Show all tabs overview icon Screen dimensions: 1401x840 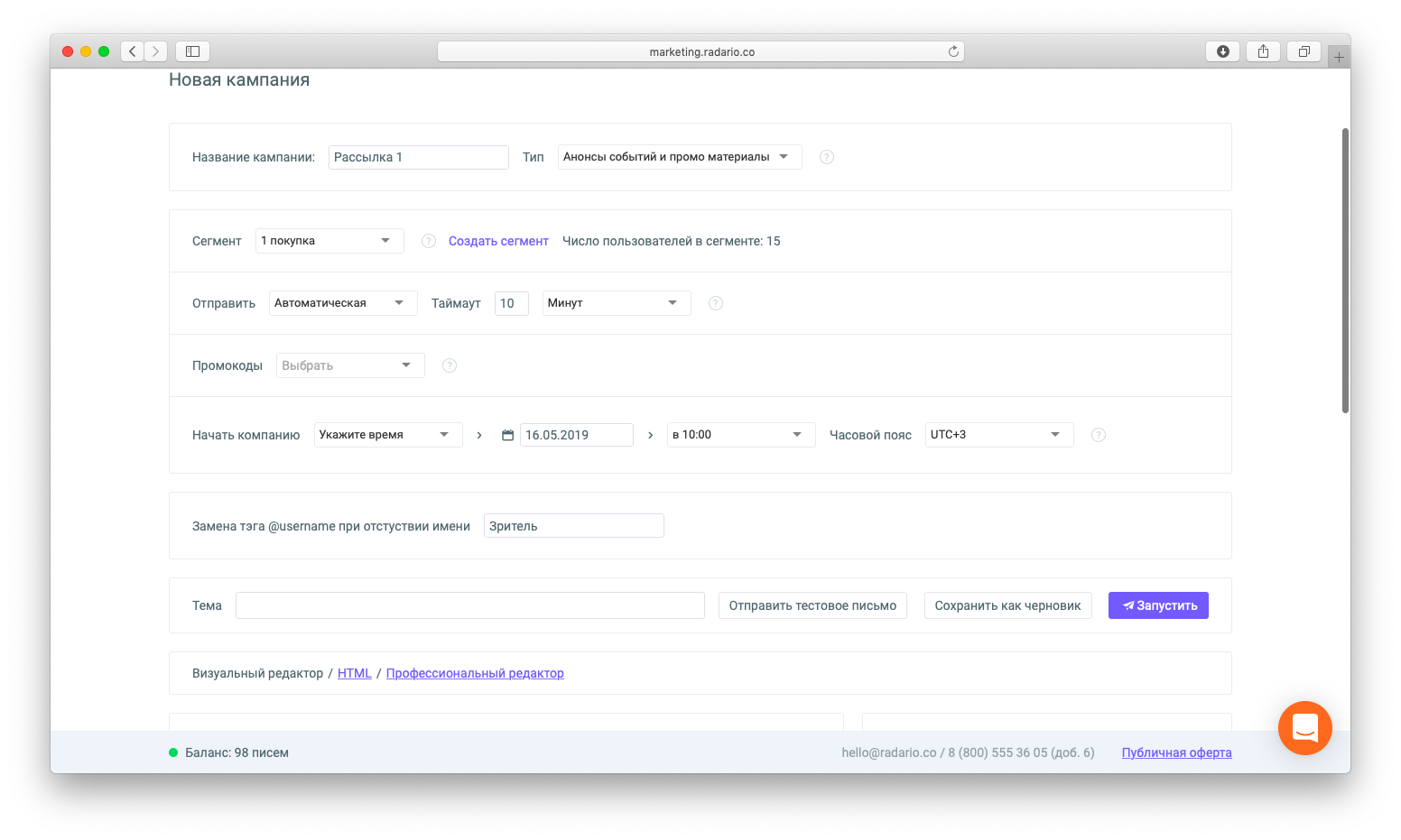click(x=1304, y=51)
